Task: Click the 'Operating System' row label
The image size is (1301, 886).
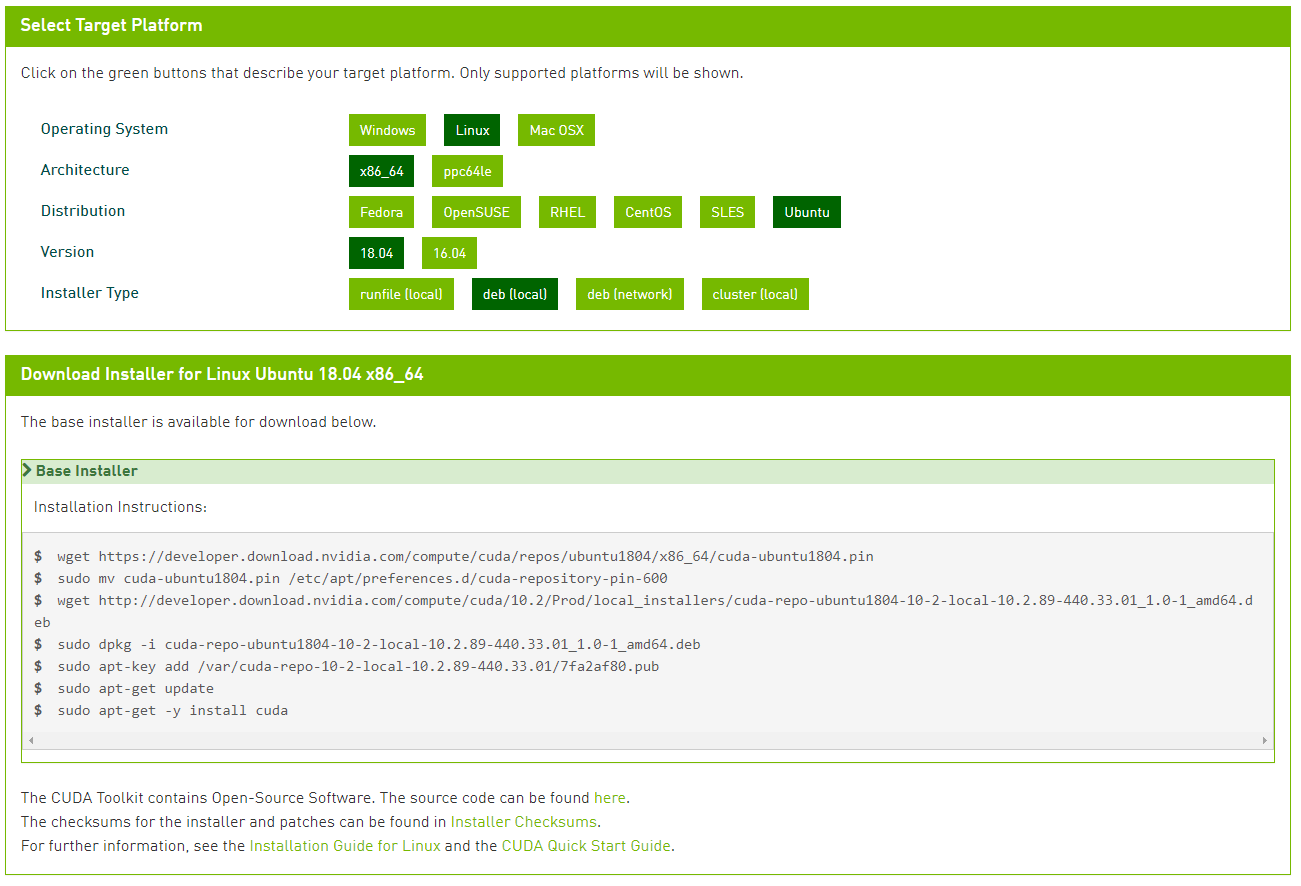Action: point(104,129)
